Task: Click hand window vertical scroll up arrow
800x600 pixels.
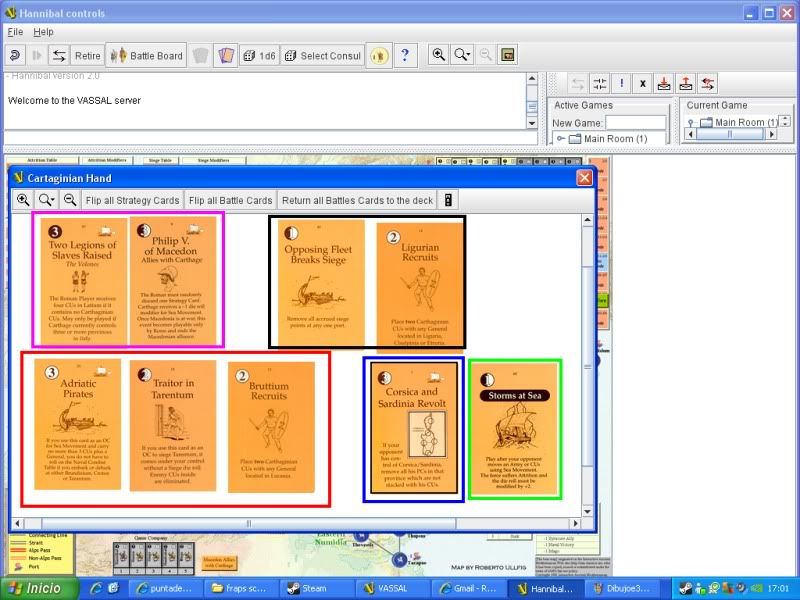Action: coord(587,220)
